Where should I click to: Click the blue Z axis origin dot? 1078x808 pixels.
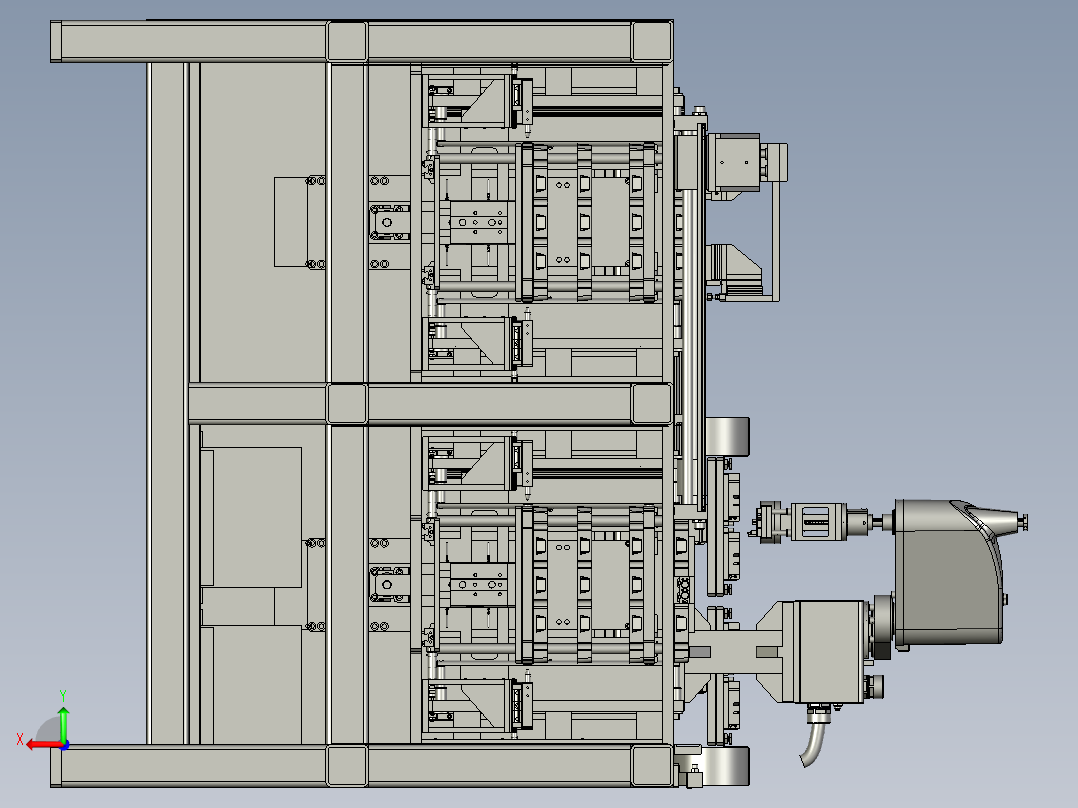coord(65,745)
